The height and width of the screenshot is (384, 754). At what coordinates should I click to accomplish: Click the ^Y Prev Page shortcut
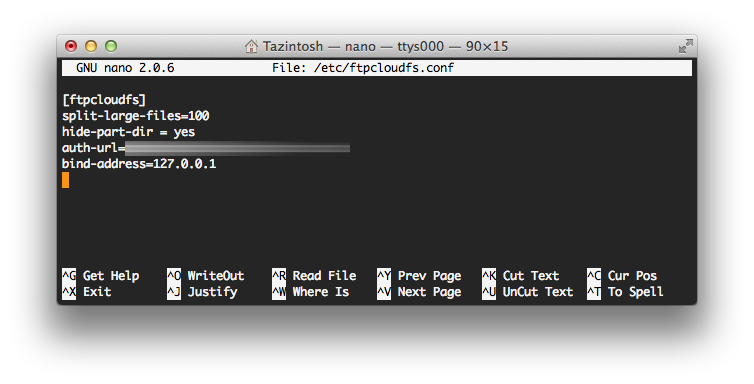pos(419,276)
